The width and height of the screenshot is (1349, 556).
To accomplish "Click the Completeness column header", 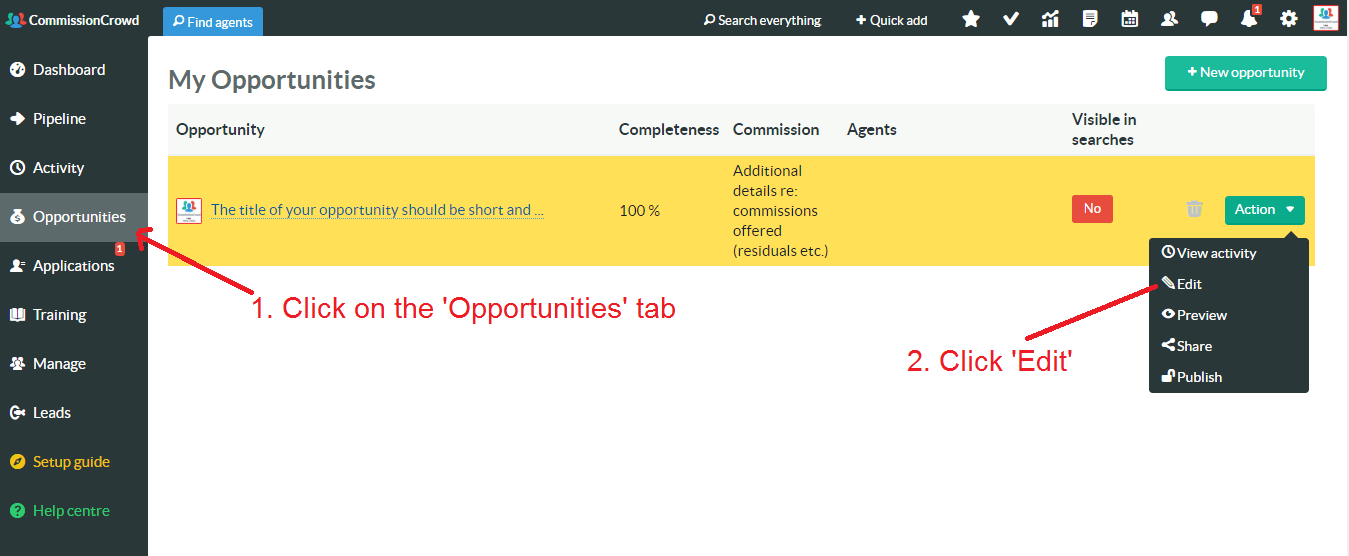I will 669,129.
